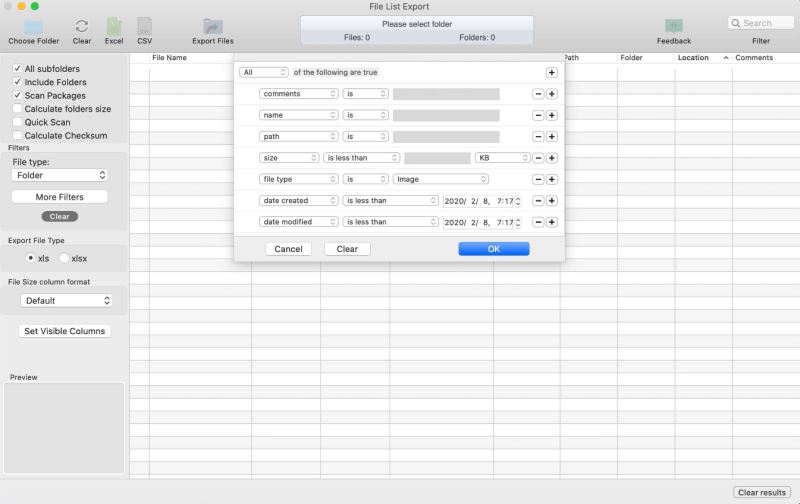Open the date modified criterion dropdown
This screenshot has width=800, height=504.
click(x=298, y=222)
